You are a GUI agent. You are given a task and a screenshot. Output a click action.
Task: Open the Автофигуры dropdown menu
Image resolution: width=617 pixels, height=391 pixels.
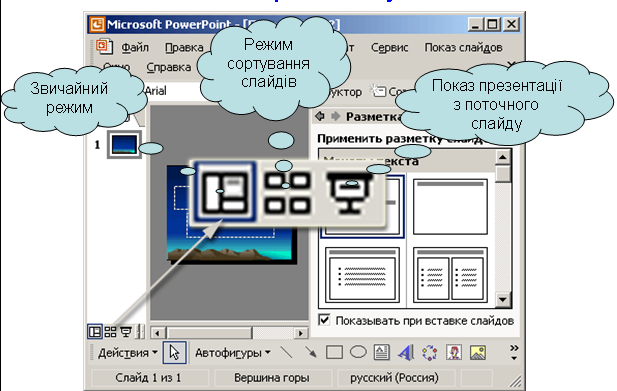tap(233, 353)
